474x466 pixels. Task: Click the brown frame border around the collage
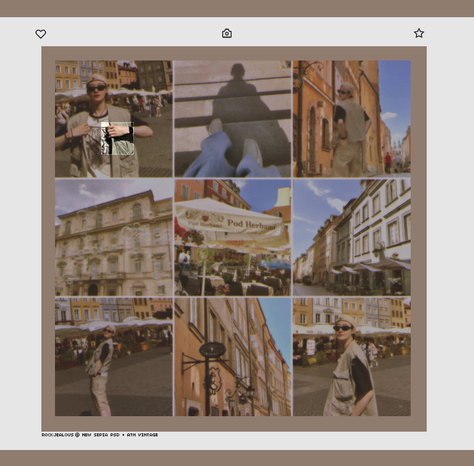[234, 53]
